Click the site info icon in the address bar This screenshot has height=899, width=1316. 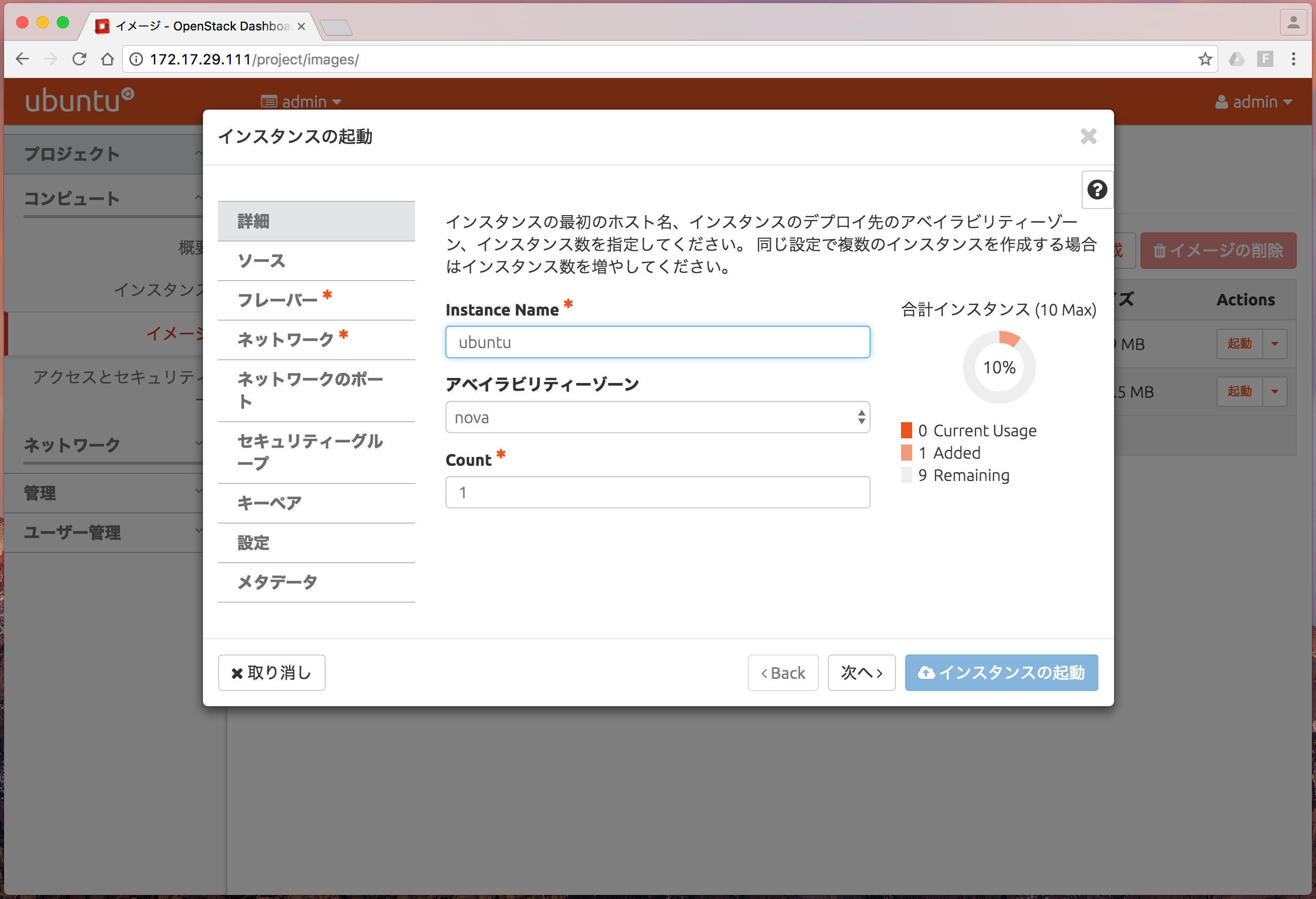(136, 59)
